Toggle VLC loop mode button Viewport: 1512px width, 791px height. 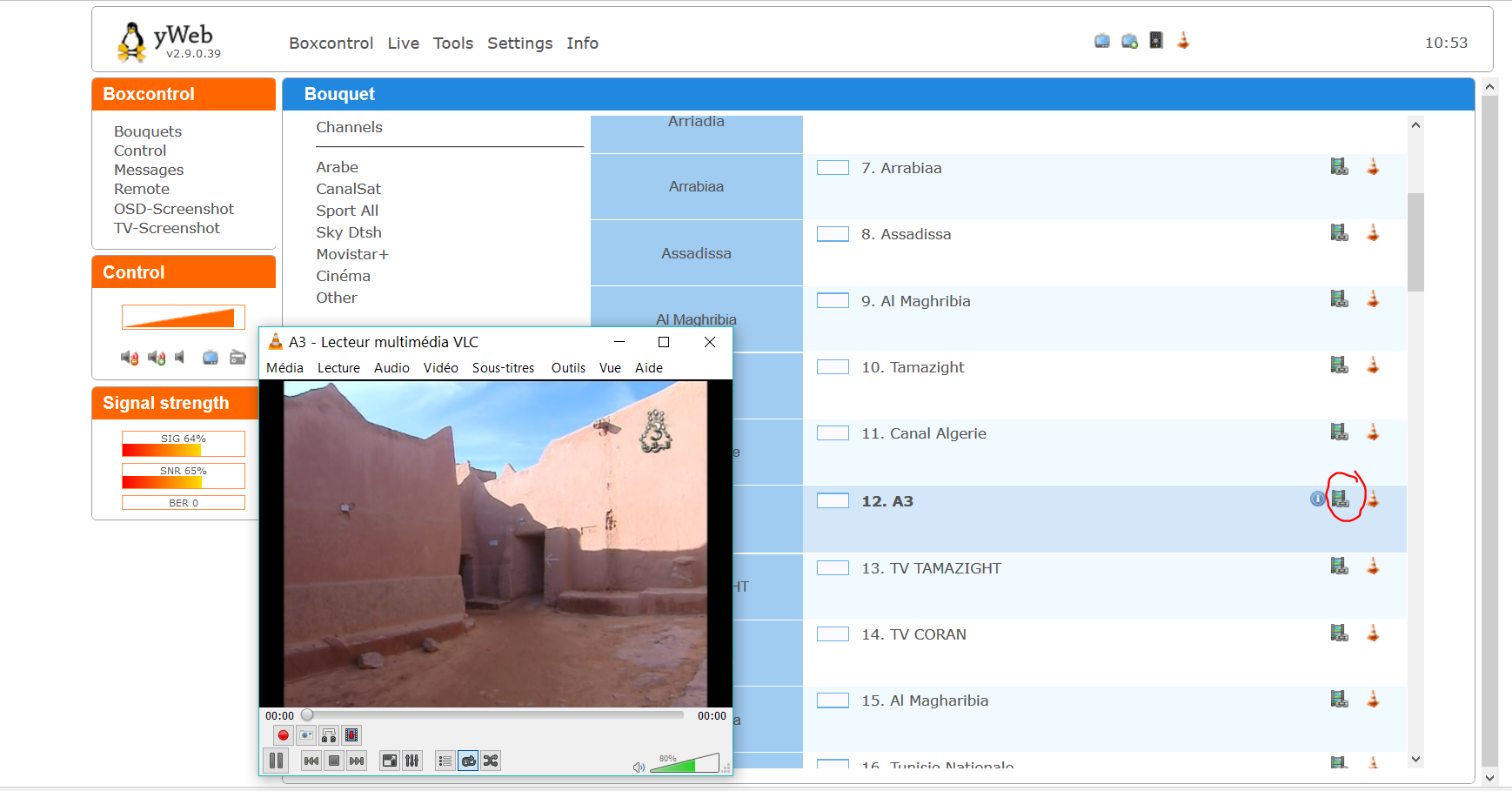click(468, 761)
